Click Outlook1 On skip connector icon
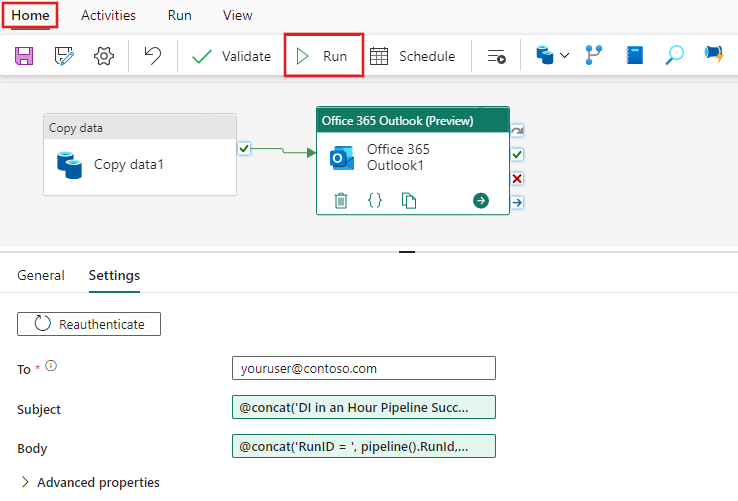The image size is (738, 501). point(517,130)
